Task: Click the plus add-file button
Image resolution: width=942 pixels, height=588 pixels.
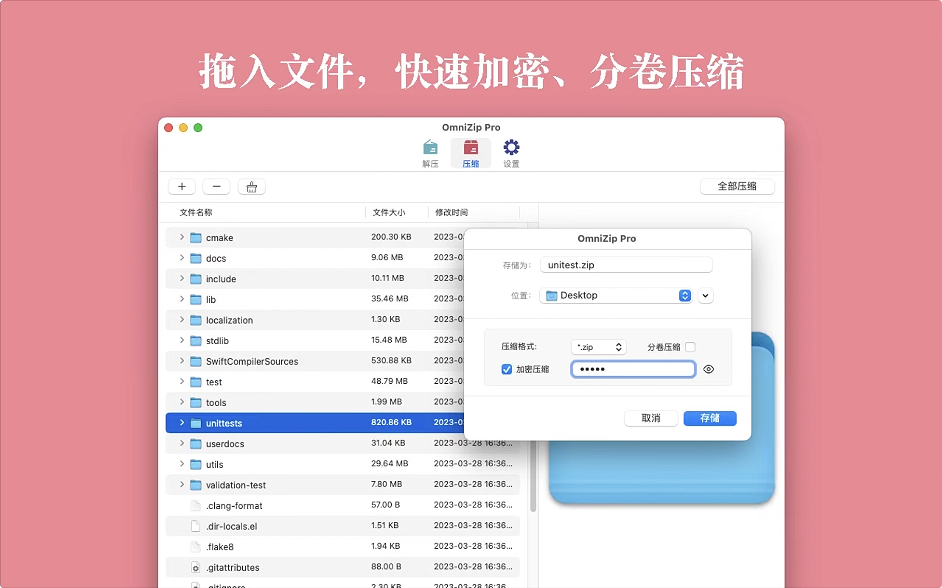Action: (181, 187)
